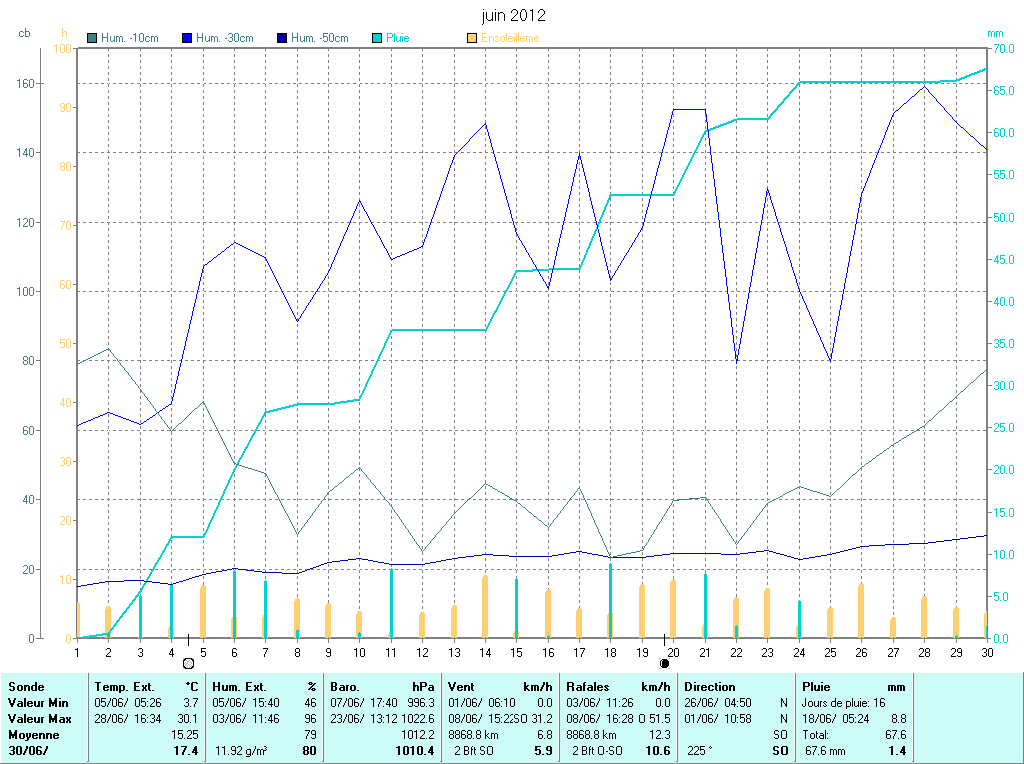
Task: Click the Hum. Ext. column header
Action: 240,687
